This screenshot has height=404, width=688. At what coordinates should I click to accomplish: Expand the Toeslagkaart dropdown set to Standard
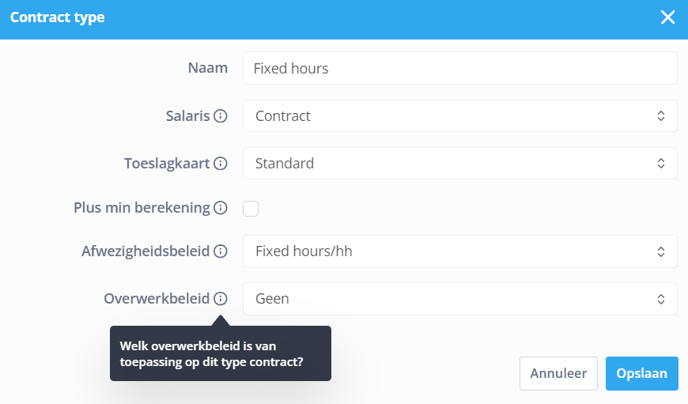(x=460, y=163)
